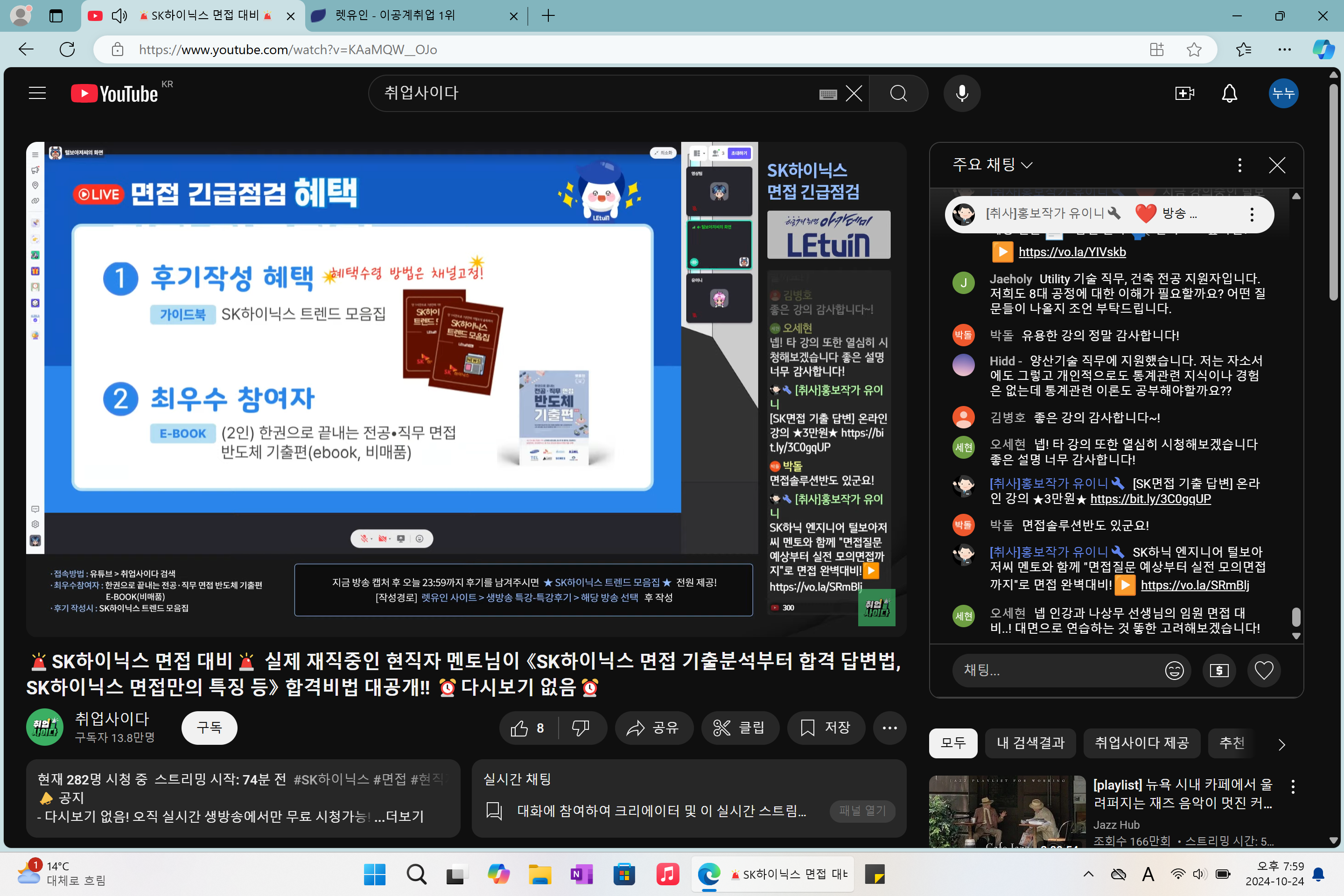Open the notifications bell
Image resolution: width=1344 pixels, height=896 pixels.
click(x=1229, y=93)
